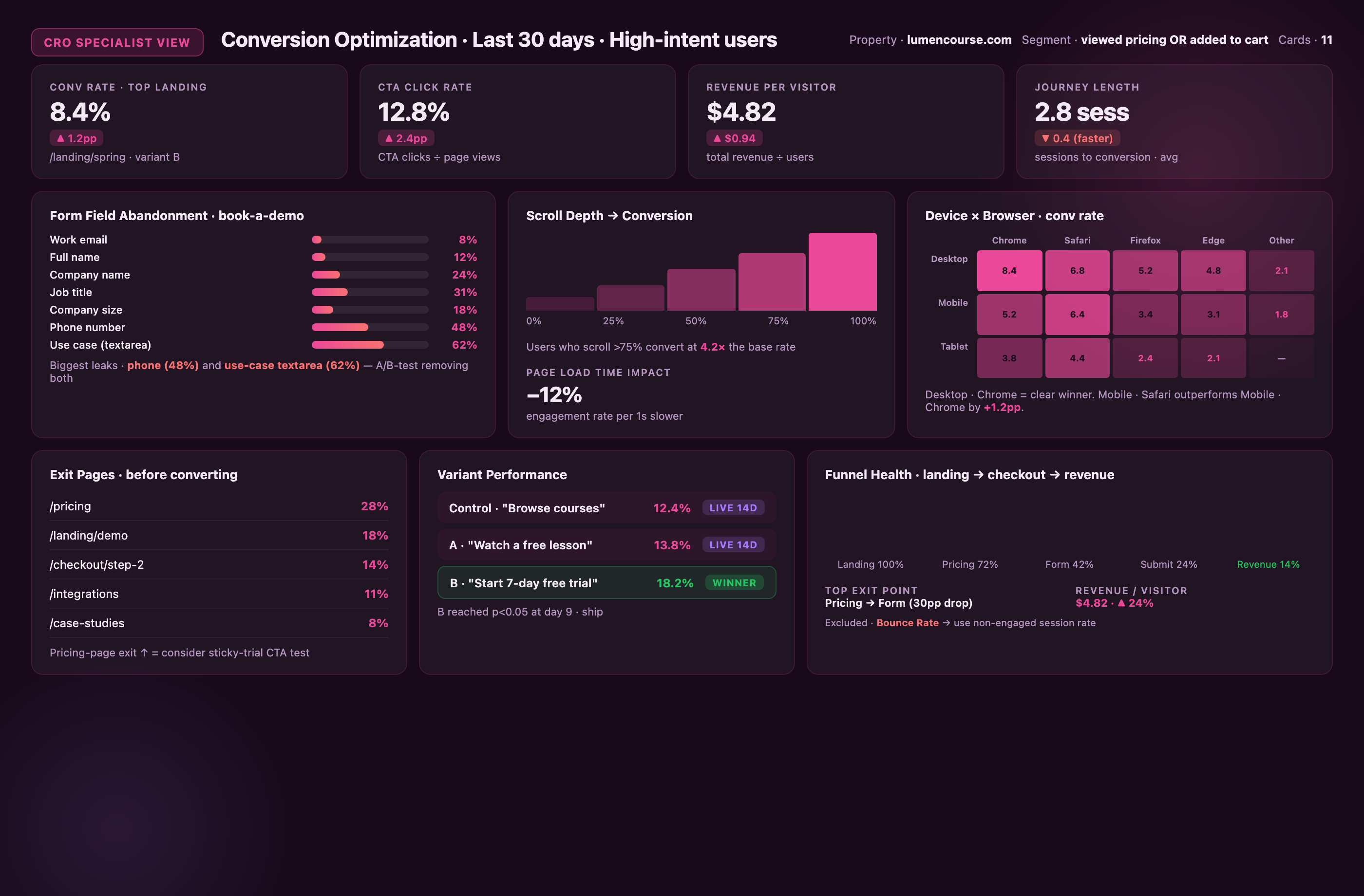Click the Use case (textarea) abandonment bar
1364x896 pixels.
(370, 345)
